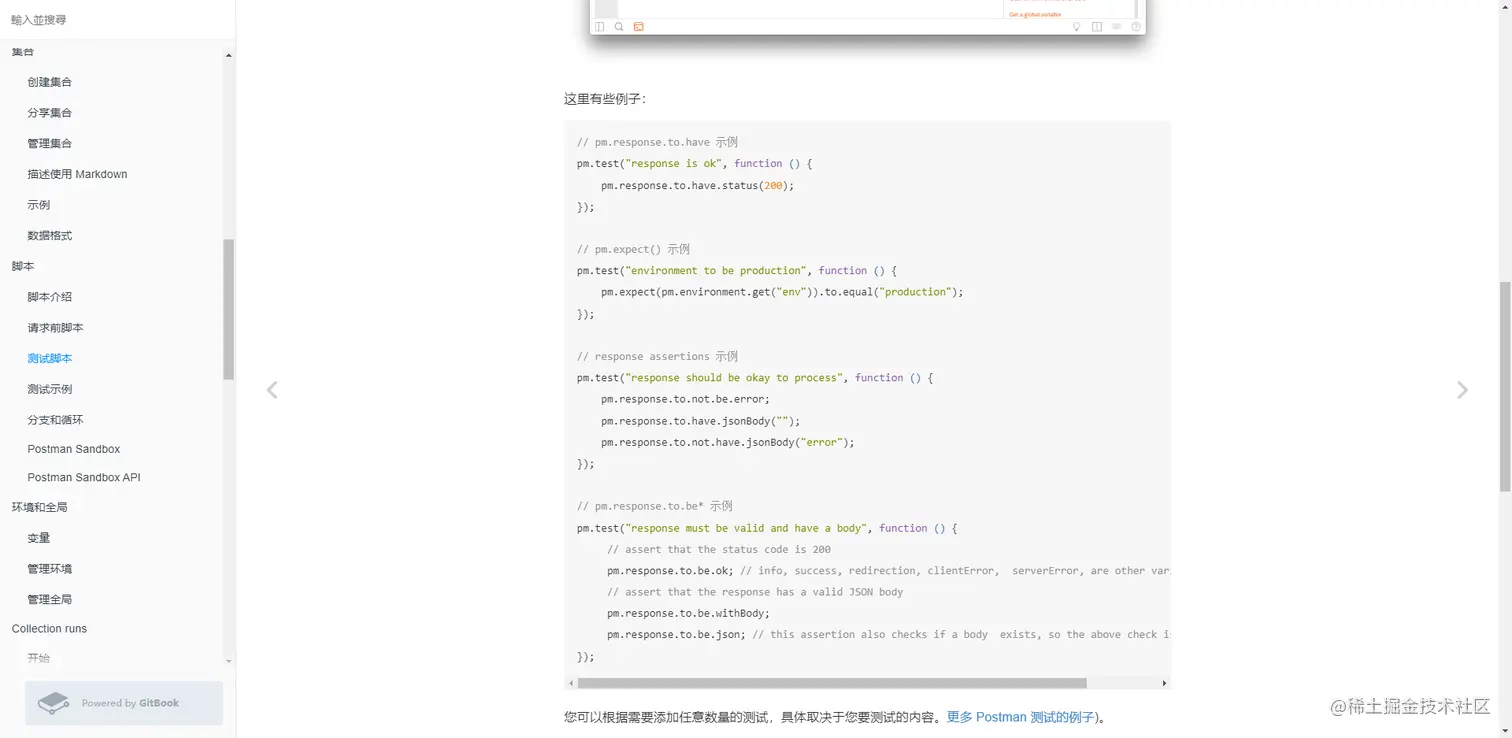Click "response should be okay to process" line
The image size is (1512, 738).
click(755, 377)
